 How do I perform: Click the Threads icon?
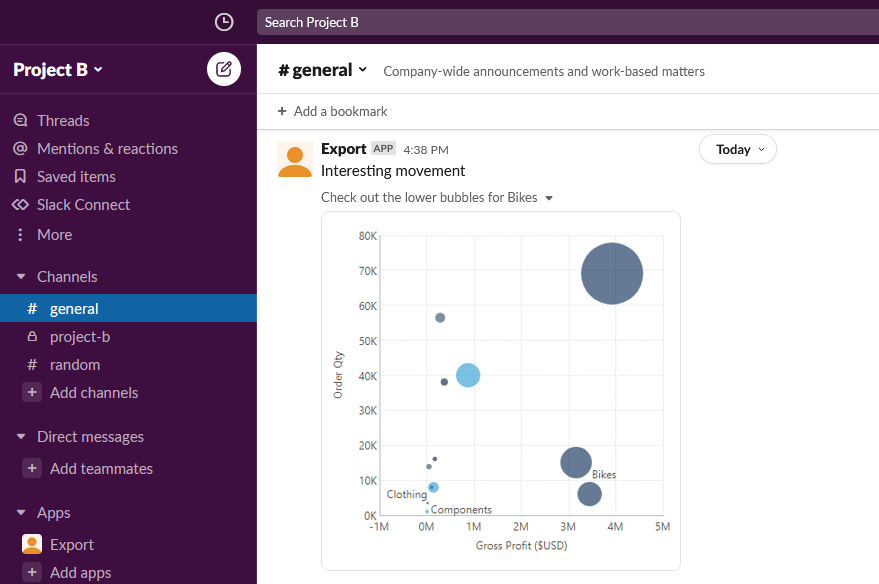pyautogui.click(x=20, y=120)
